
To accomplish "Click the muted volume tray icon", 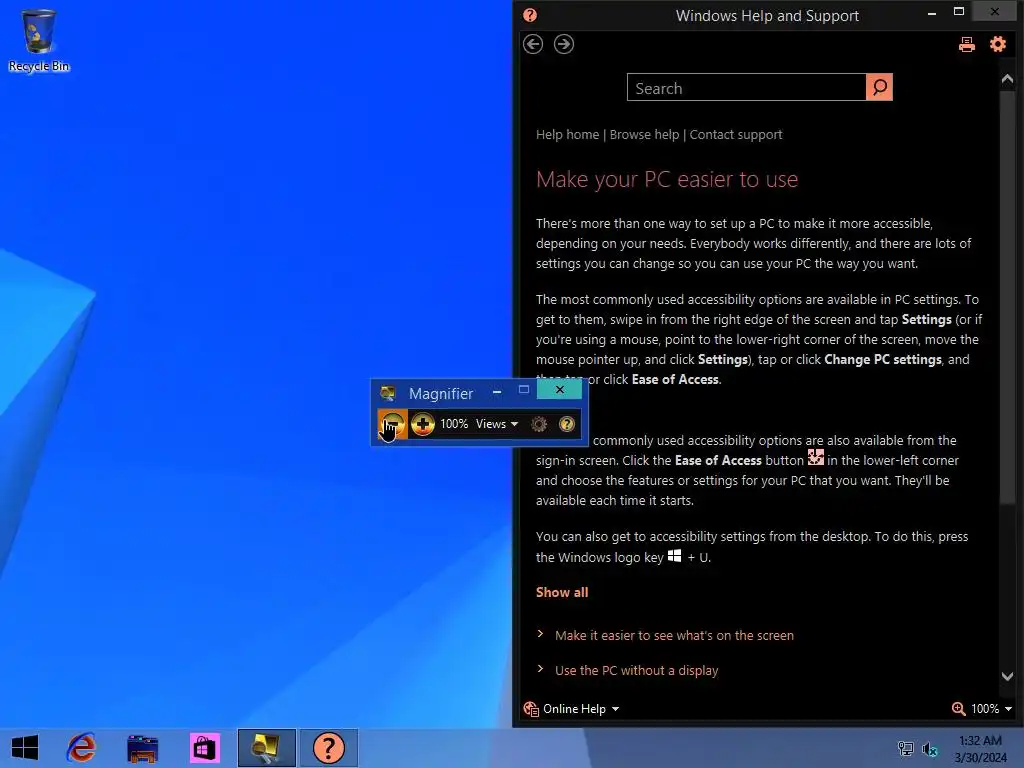I will (930, 749).
